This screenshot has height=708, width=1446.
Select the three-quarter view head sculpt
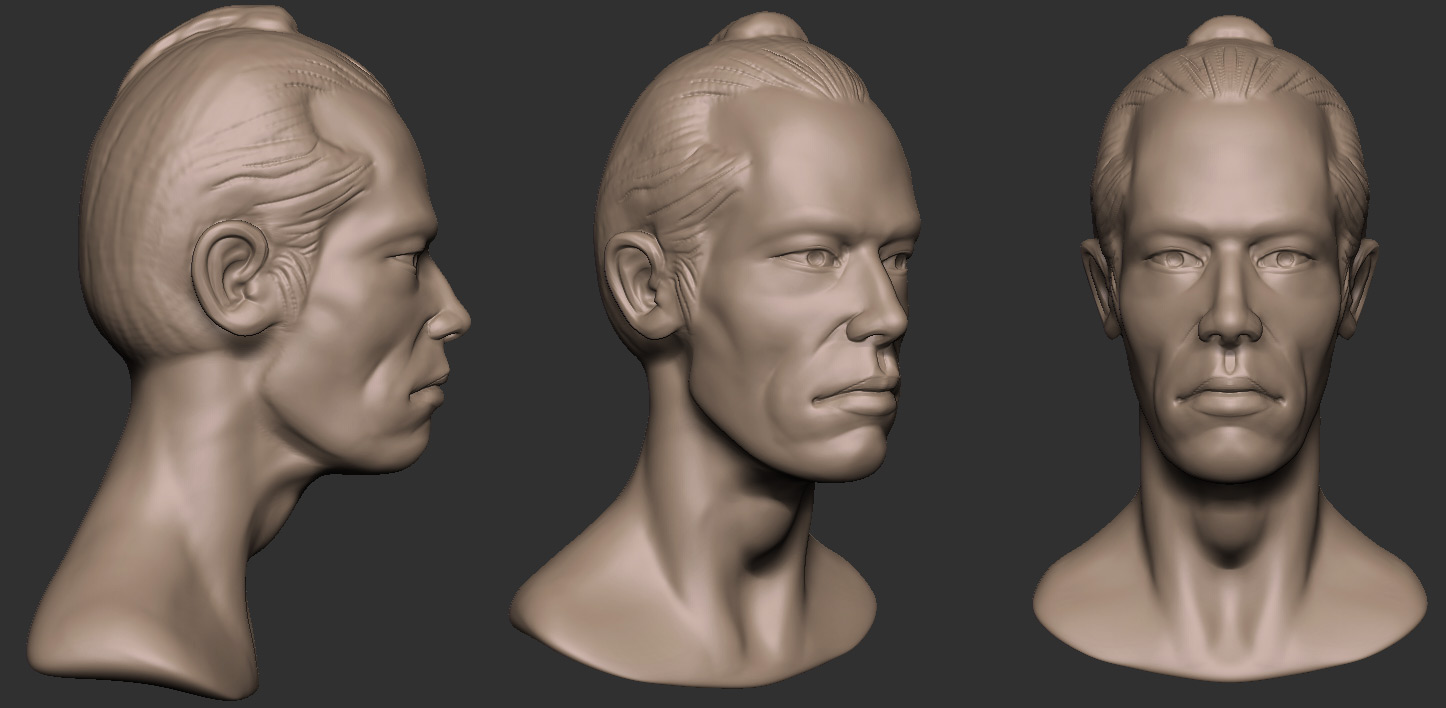coord(715,350)
